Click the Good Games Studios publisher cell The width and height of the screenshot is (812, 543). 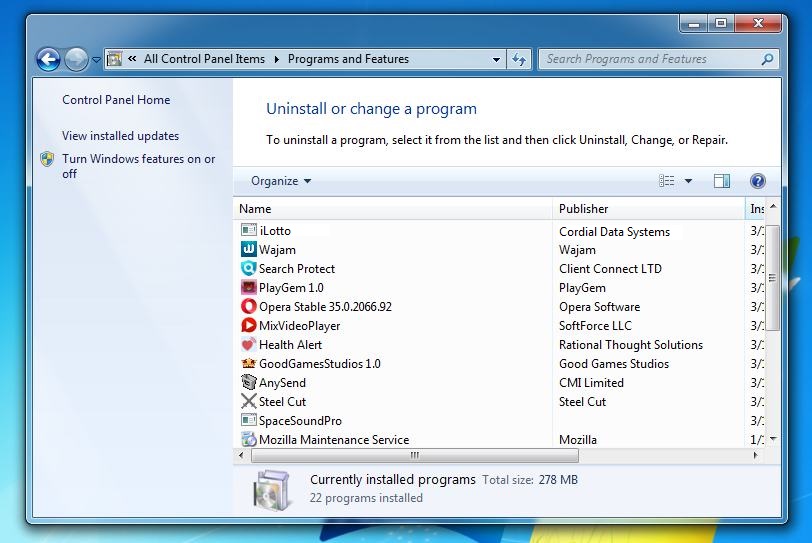(x=614, y=363)
